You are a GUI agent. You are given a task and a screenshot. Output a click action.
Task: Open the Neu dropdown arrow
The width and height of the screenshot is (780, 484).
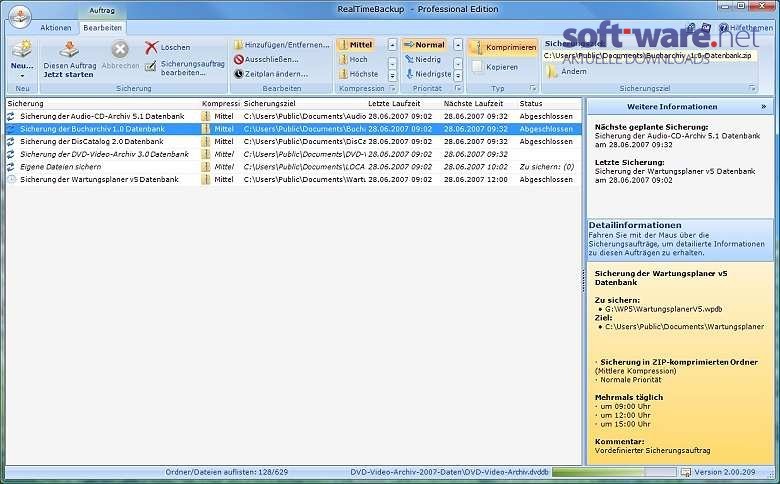pyautogui.click(x=22, y=76)
